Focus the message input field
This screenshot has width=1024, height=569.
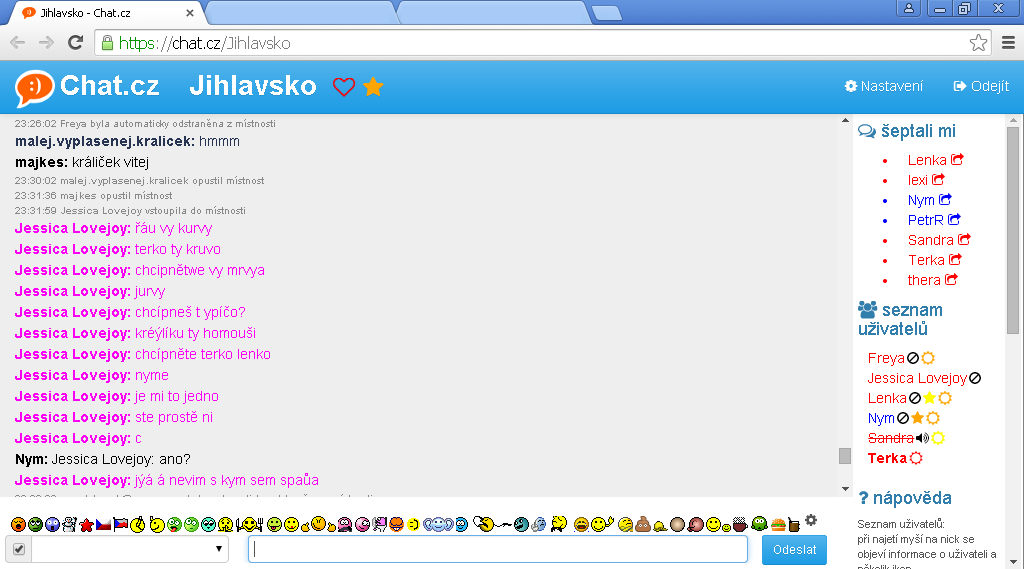pyautogui.click(x=498, y=549)
